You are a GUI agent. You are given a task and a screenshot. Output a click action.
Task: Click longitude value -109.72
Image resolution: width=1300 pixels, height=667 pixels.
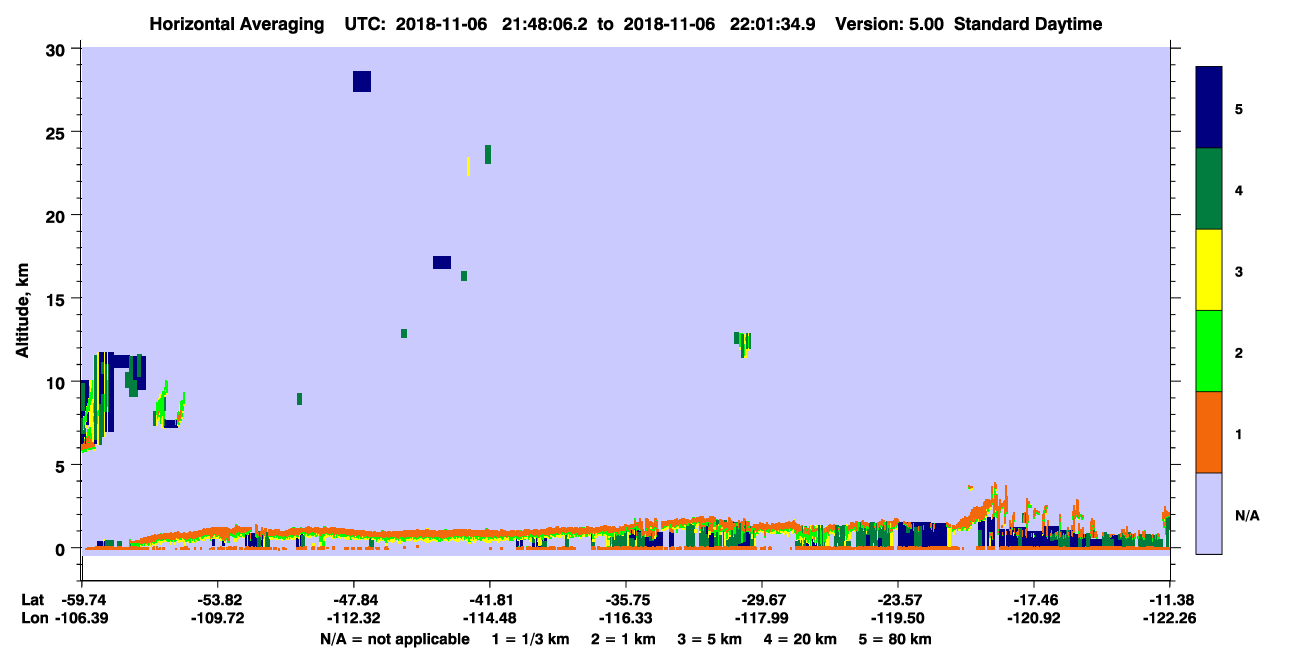(217, 619)
